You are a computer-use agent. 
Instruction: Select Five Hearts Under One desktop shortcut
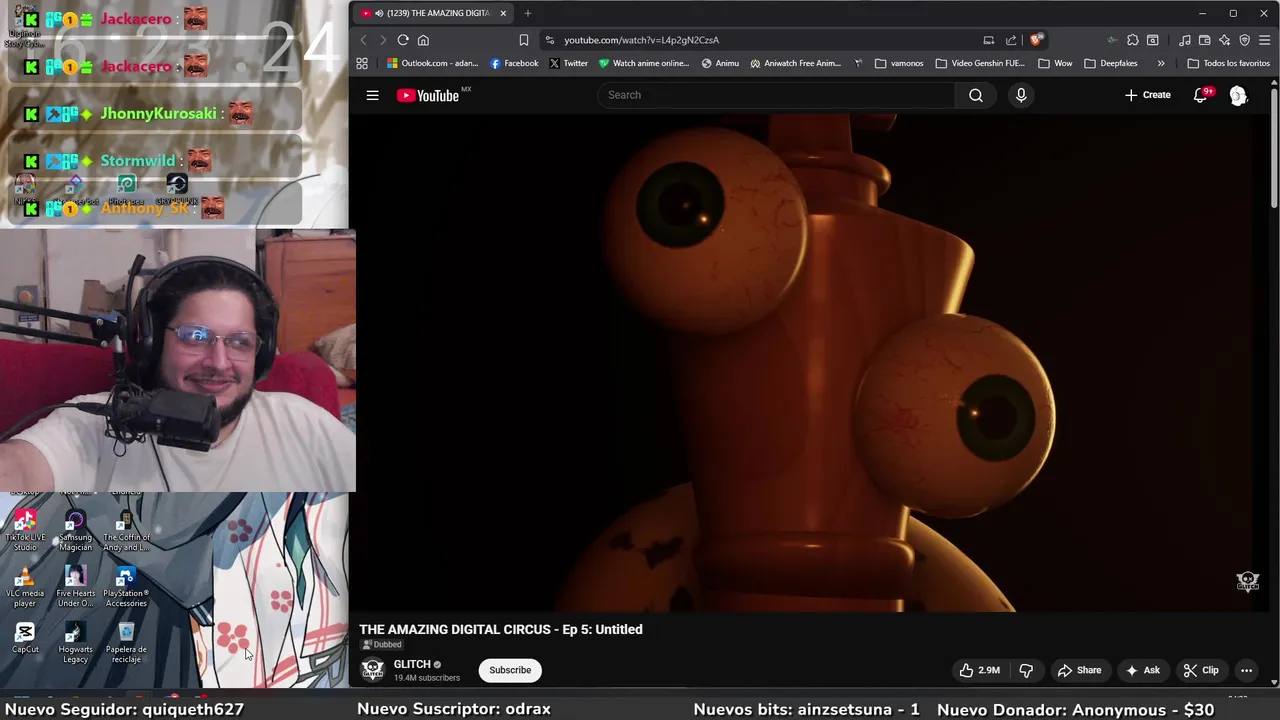click(75, 587)
